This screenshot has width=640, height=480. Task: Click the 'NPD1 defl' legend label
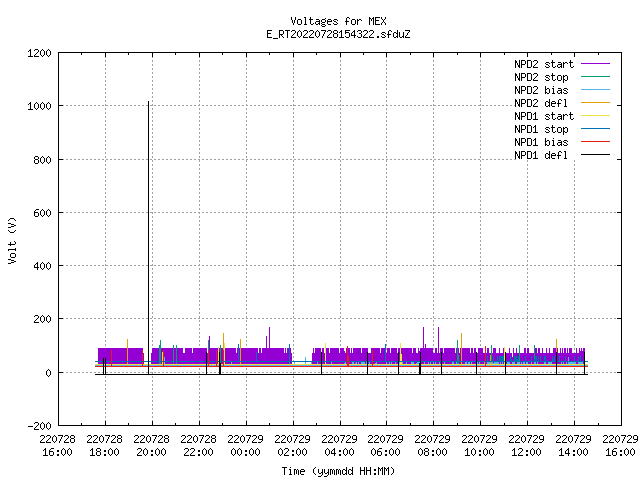541,156
